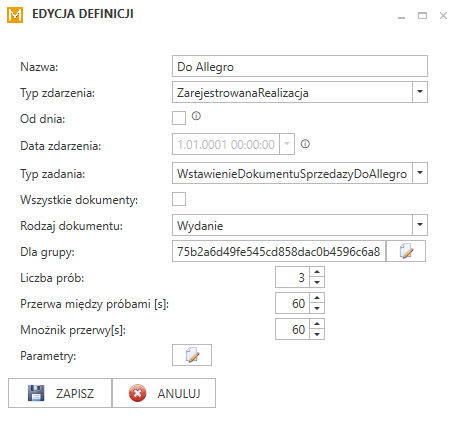Close the Edycja definicji window
This screenshot has height=434, width=466.
click(443, 16)
